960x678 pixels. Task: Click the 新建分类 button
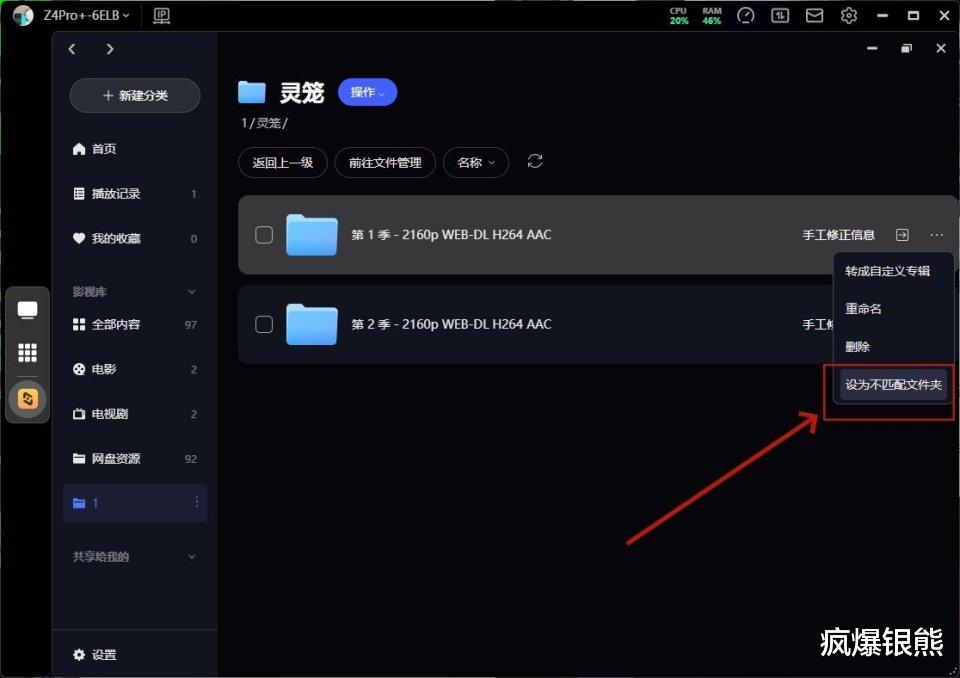[x=135, y=96]
